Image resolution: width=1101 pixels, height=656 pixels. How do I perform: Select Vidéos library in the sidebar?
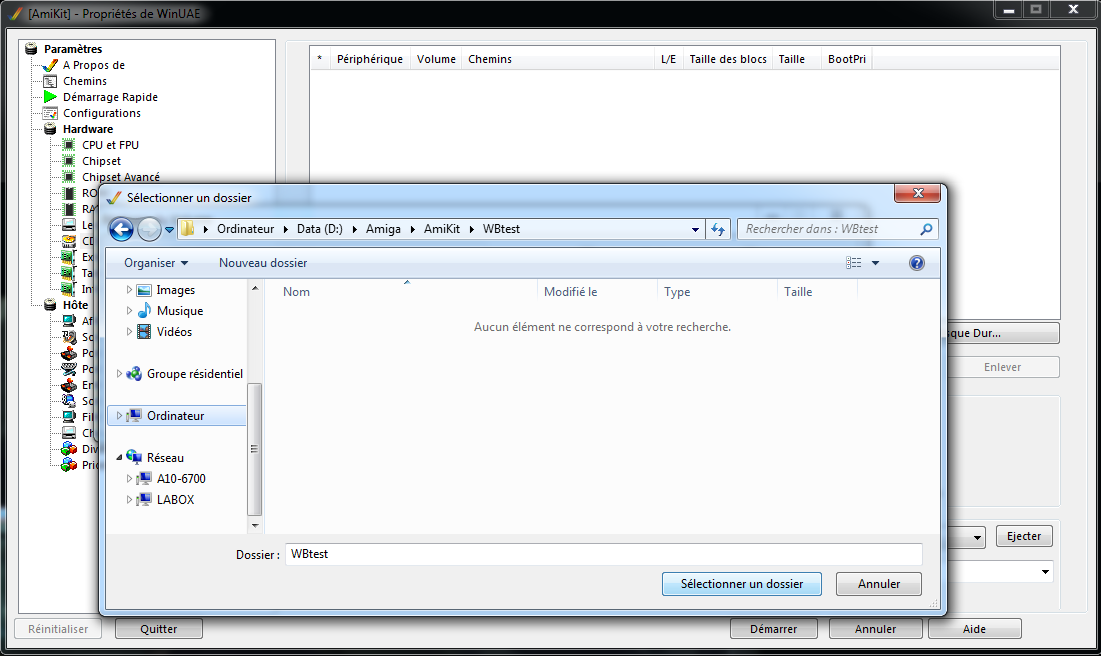pos(174,332)
